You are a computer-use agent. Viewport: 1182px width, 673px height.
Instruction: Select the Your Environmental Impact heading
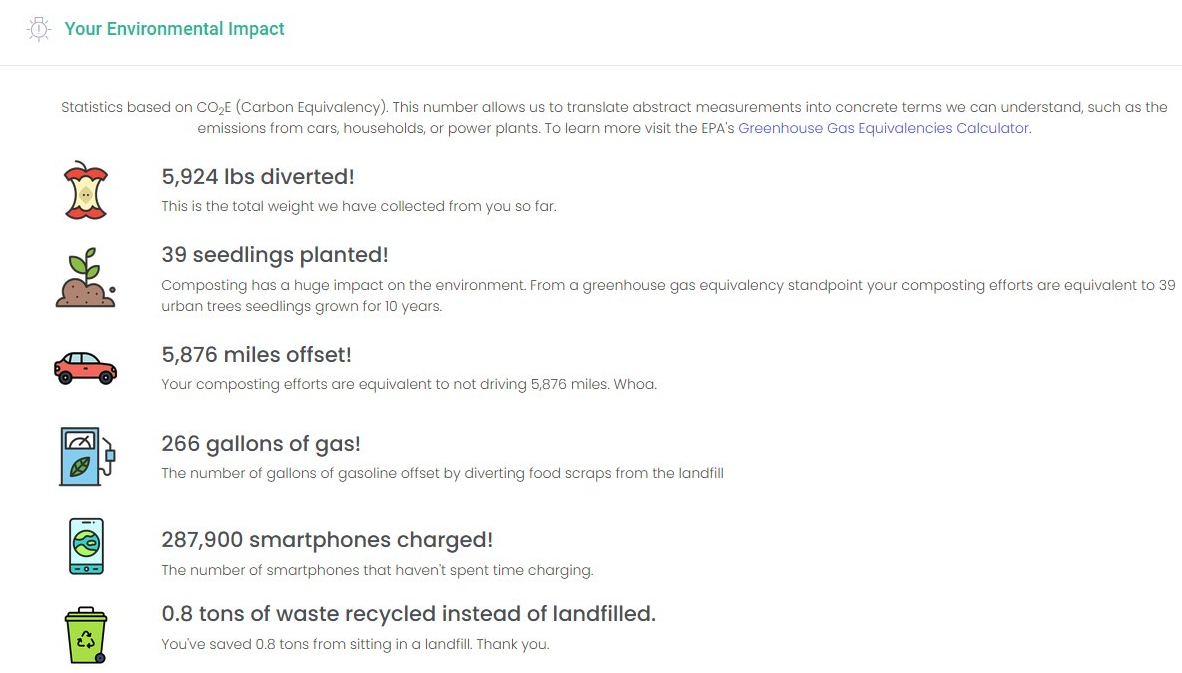(174, 29)
